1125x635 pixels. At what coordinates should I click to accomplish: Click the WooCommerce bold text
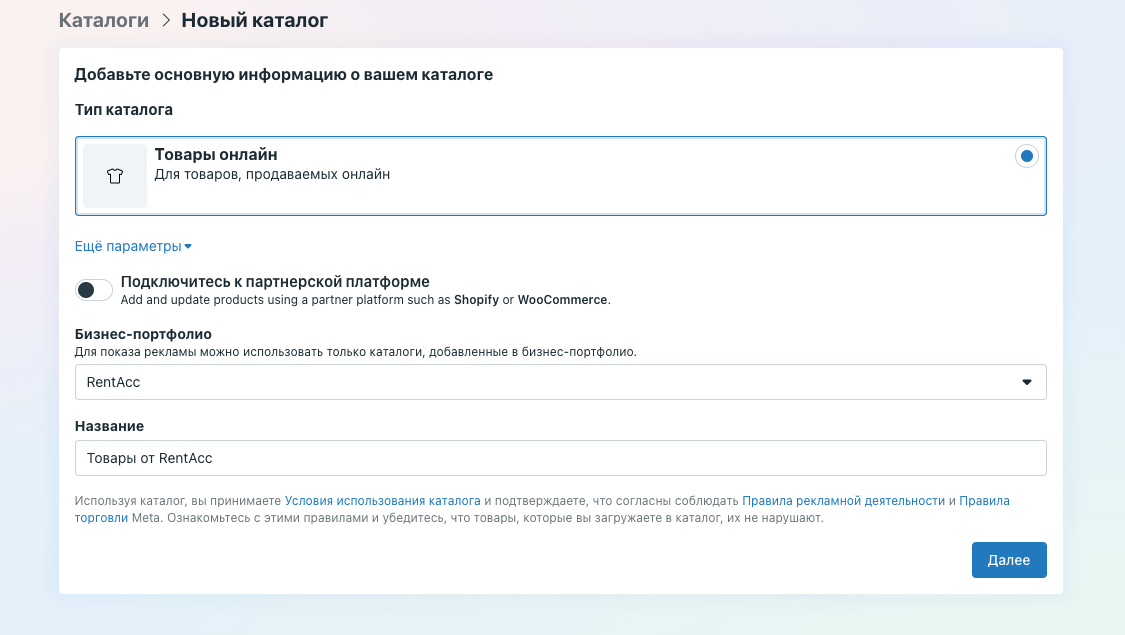[562, 300]
